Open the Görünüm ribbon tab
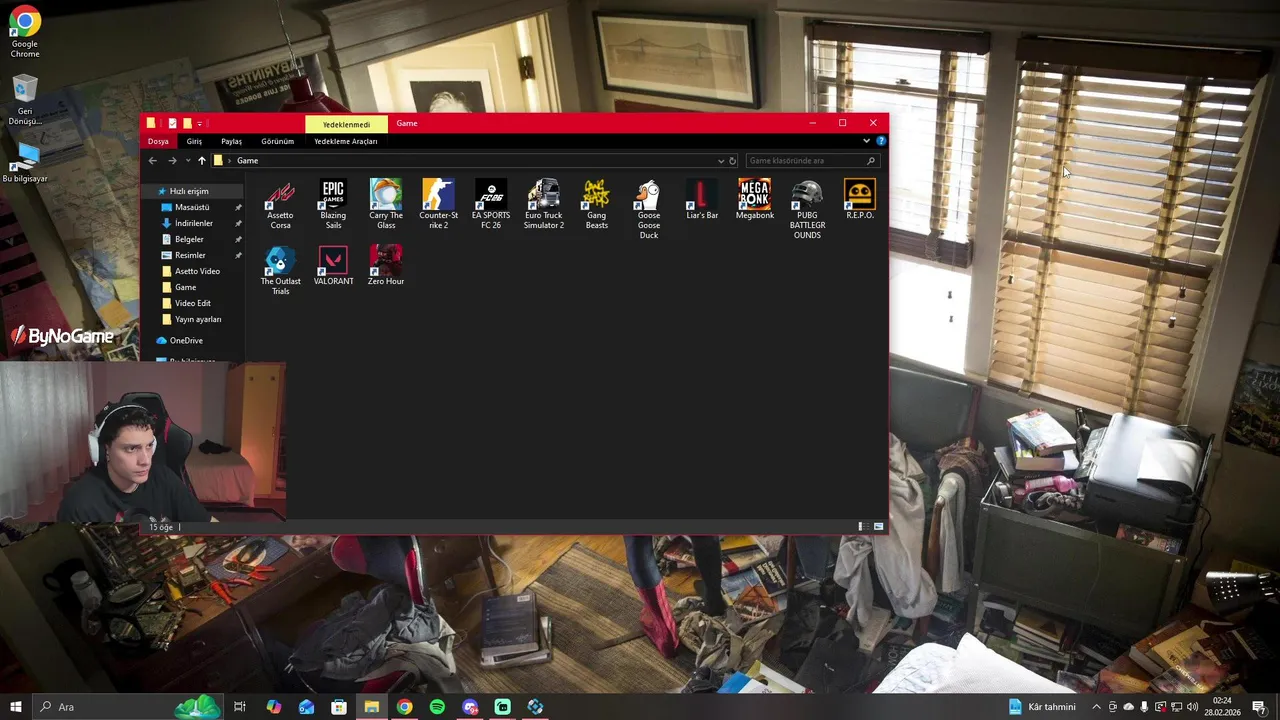This screenshot has width=1280, height=720. pyautogui.click(x=277, y=141)
